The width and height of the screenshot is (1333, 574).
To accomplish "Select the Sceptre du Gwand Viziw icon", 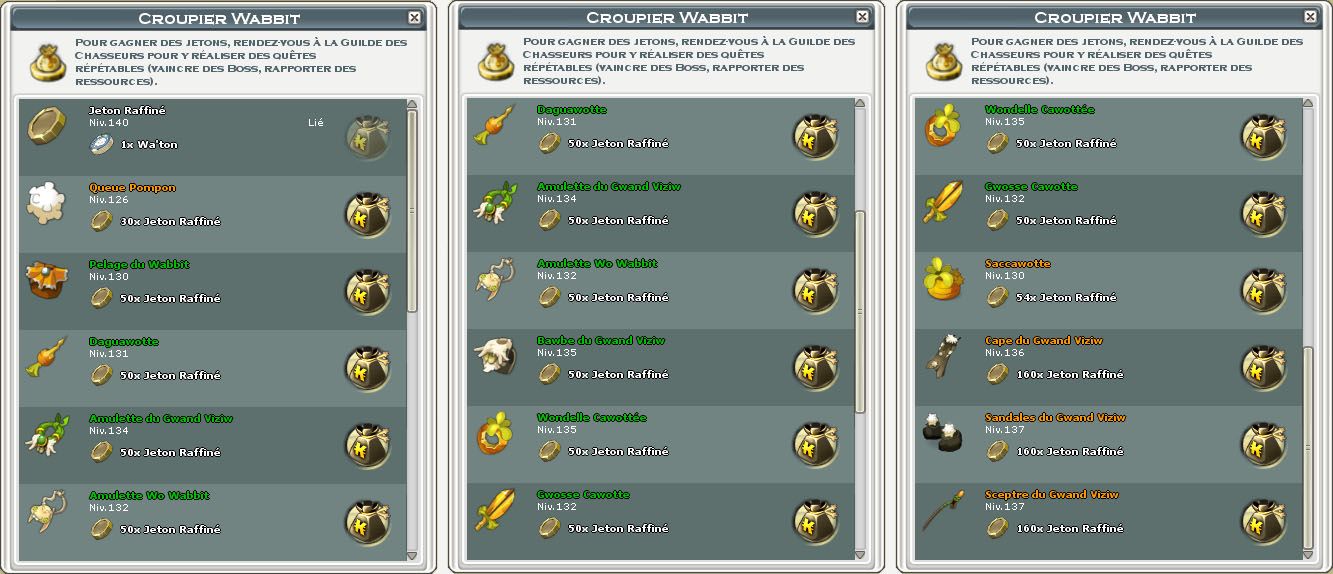I will (x=942, y=511).
